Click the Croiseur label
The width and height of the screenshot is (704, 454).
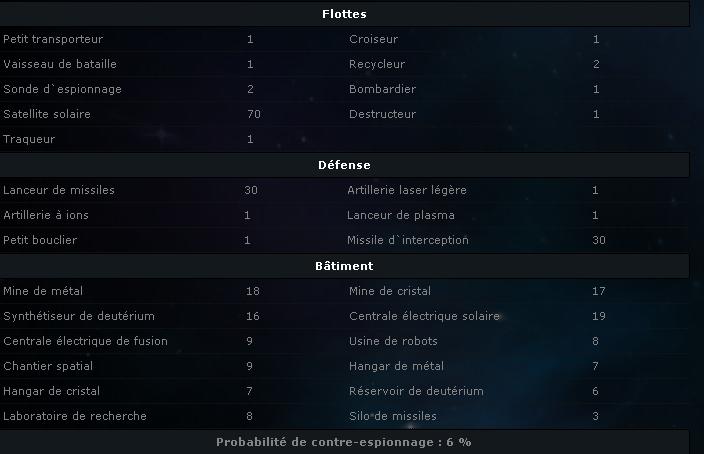pos(374,39)
